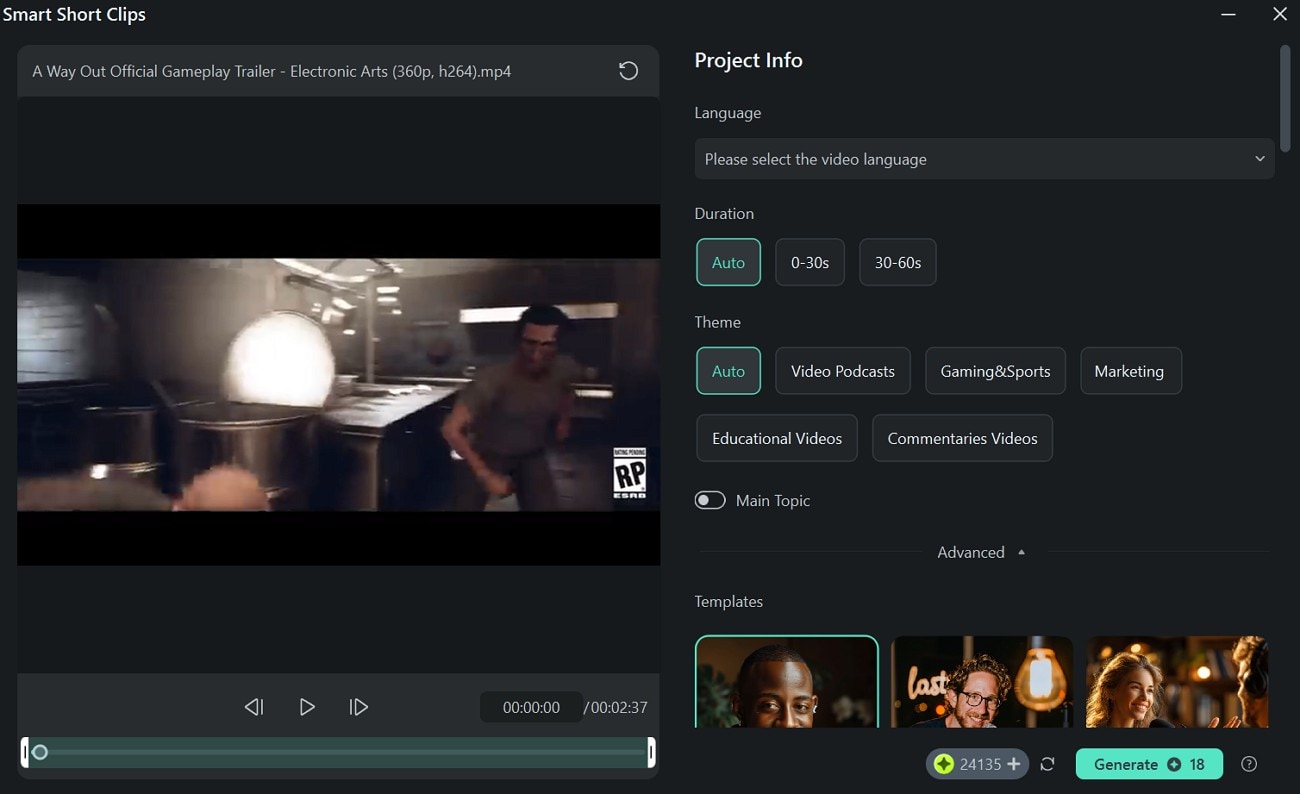The width and height of the screenshot is (1300, 794).
Task: Step backward one frame in the preview
Action: coord(254,706)
